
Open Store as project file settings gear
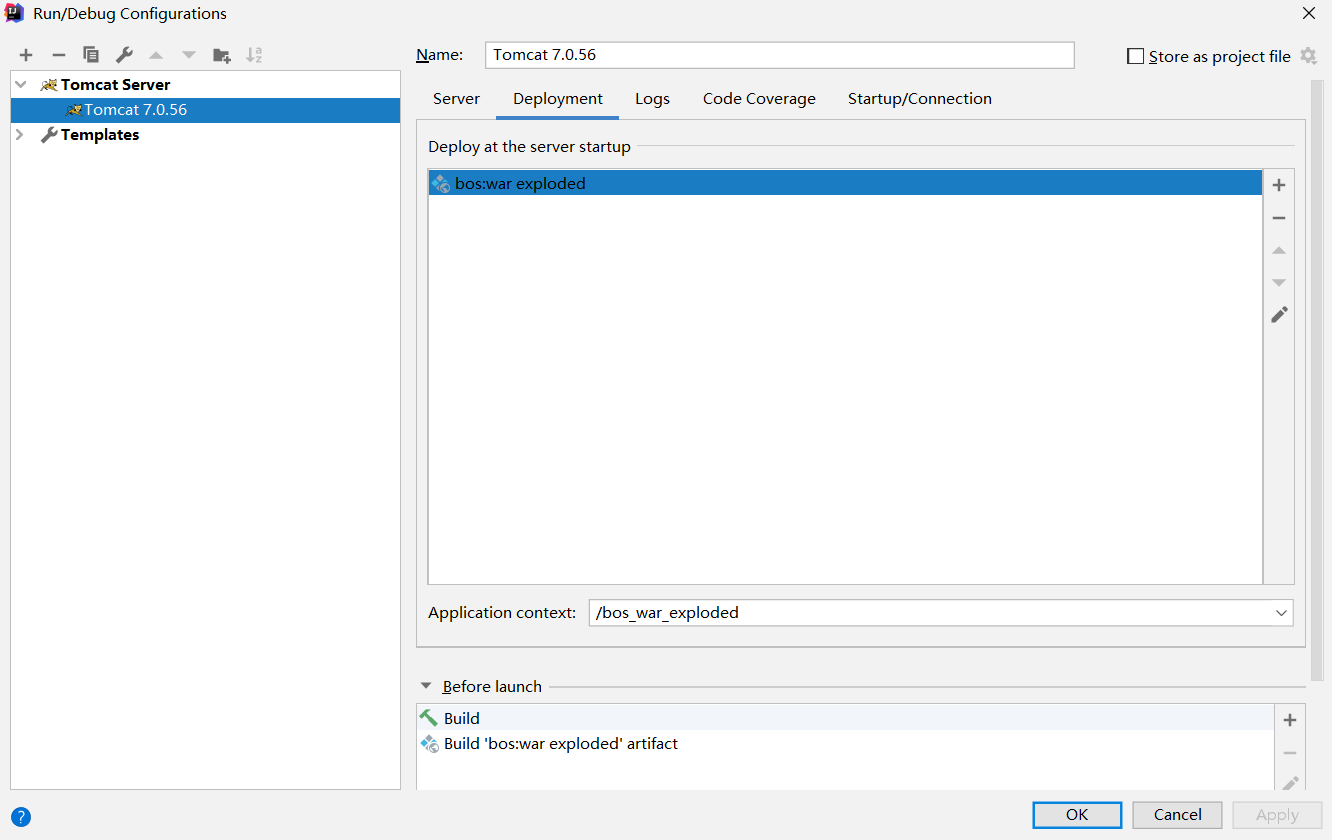pos(1308,56)
